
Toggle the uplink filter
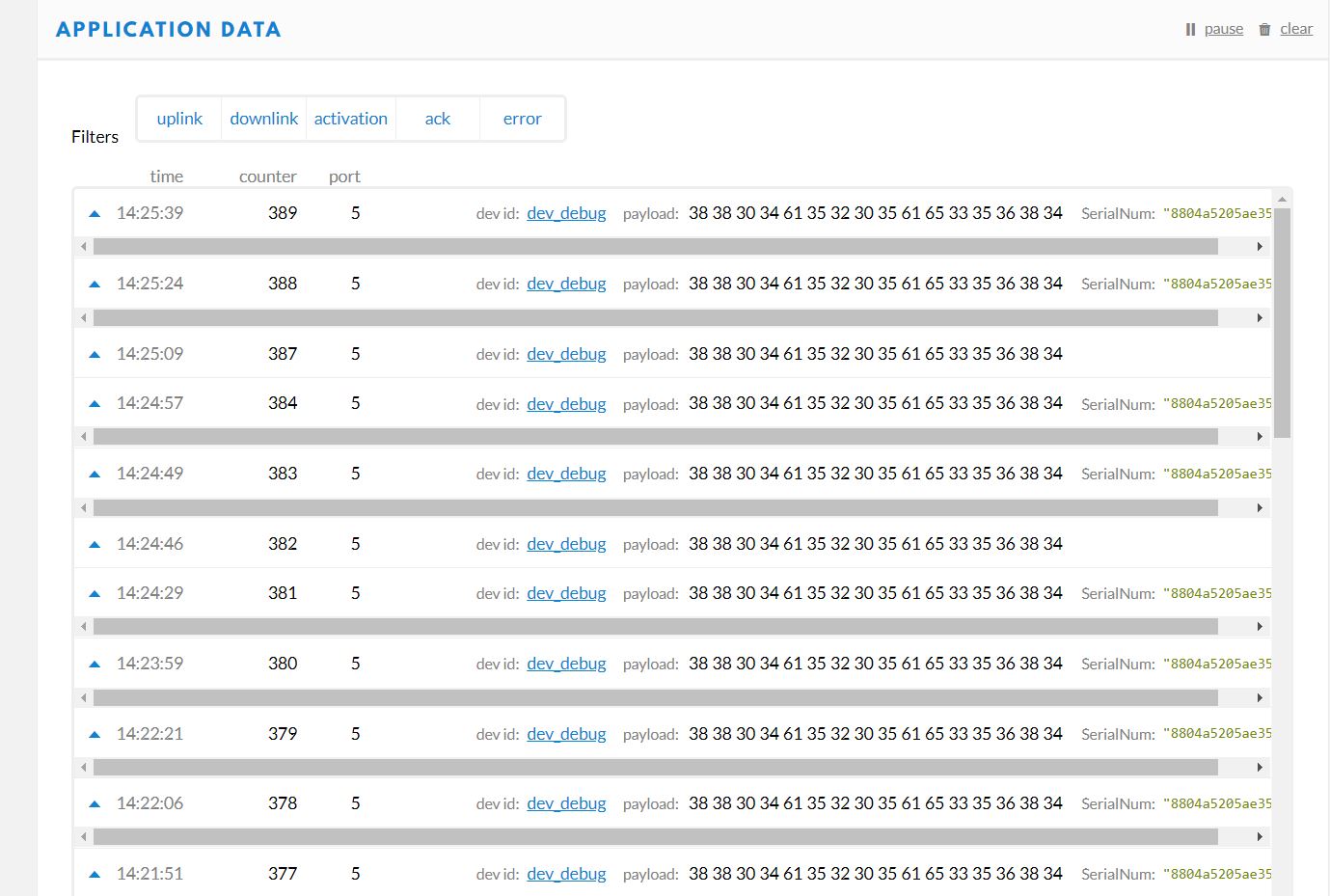[x=179, y=118]
